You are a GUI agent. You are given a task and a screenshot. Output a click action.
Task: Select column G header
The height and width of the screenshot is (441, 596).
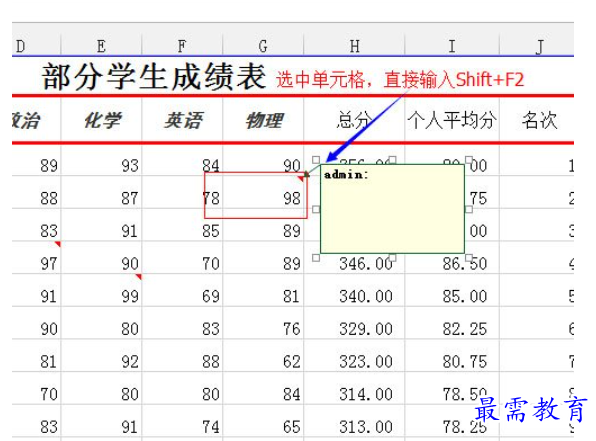pyautogui.click(x=263, y=46)
